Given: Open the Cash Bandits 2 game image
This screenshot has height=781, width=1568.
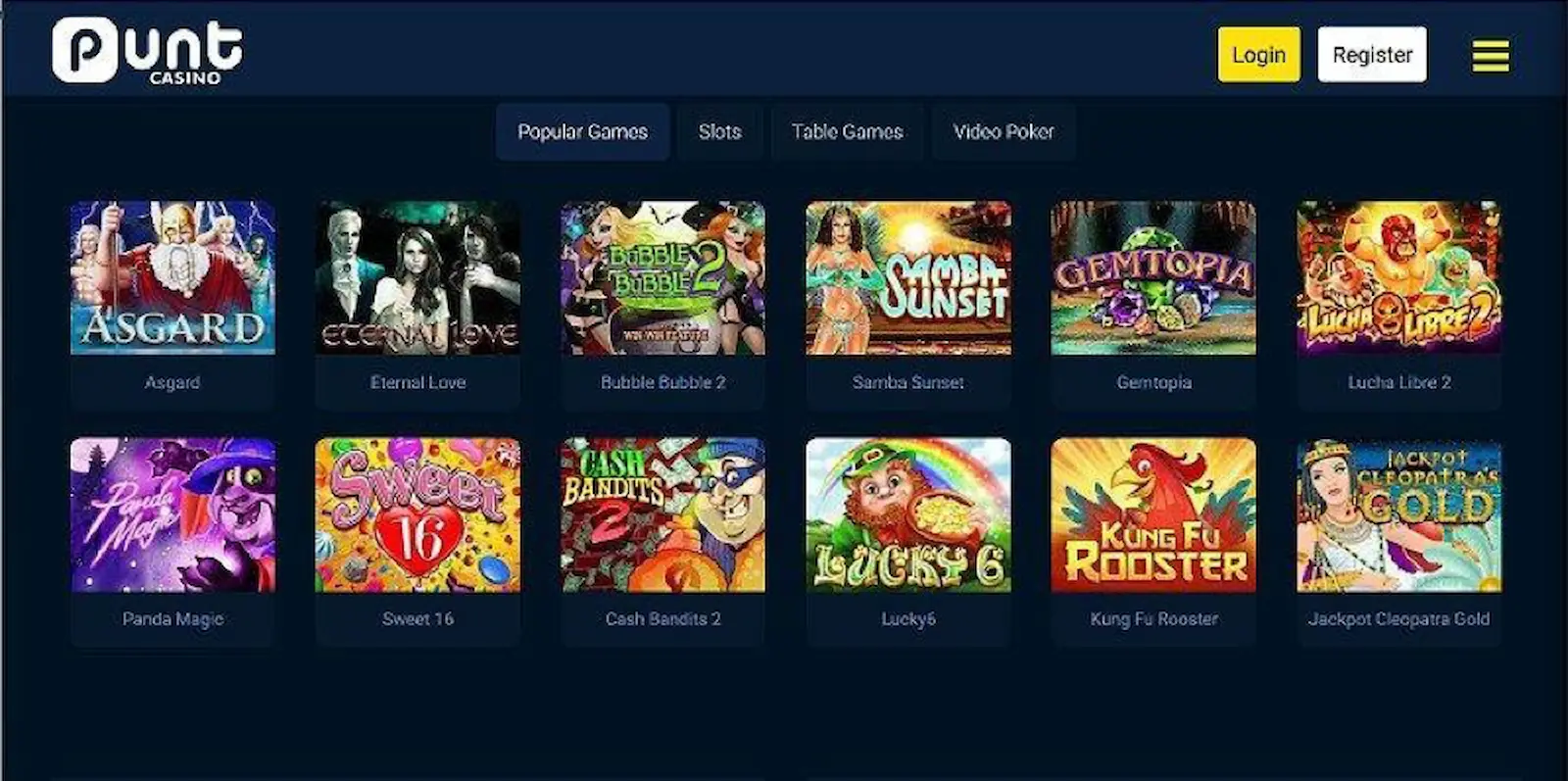Looking at the screenshot, I should tap(663, 514).
